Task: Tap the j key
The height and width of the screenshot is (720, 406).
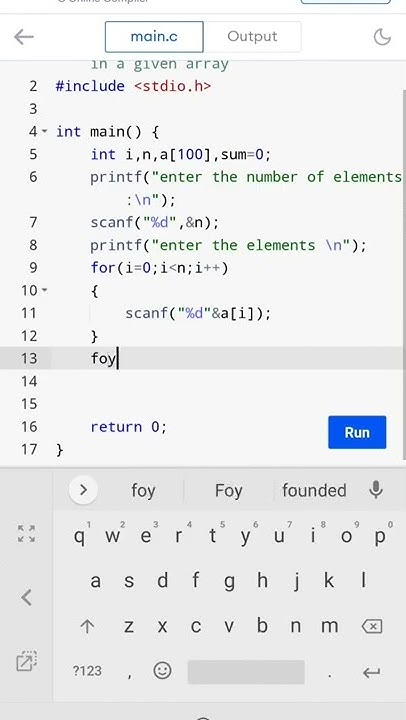Action: tap(296, 581)
